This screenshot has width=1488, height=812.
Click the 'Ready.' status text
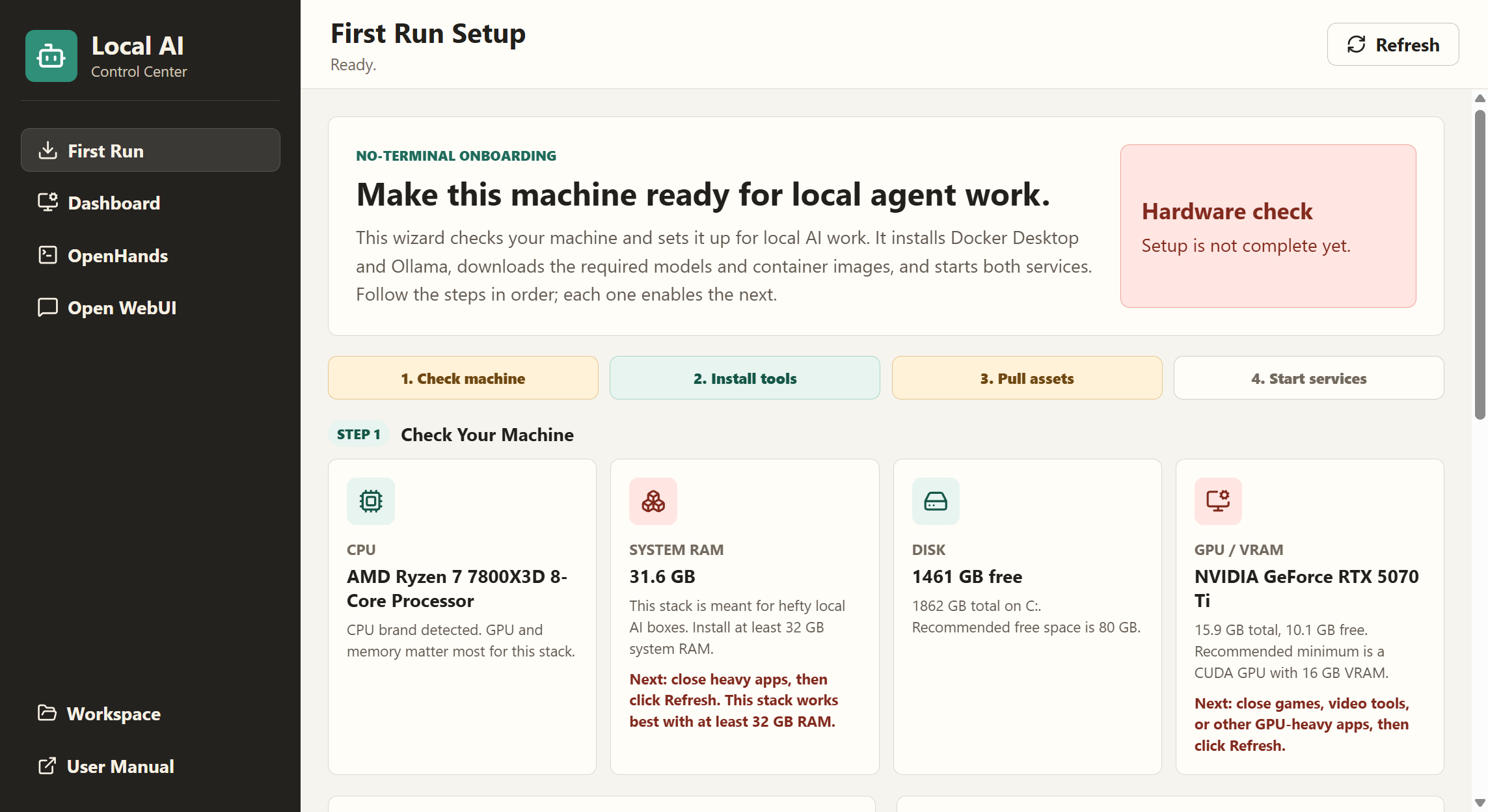[353, 65]
